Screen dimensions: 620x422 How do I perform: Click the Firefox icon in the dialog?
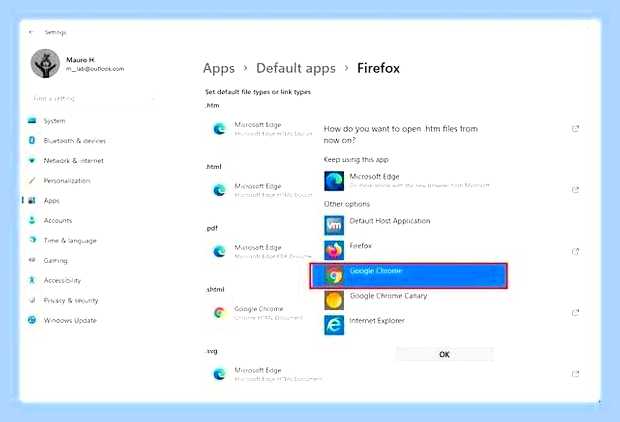point(334,250)
